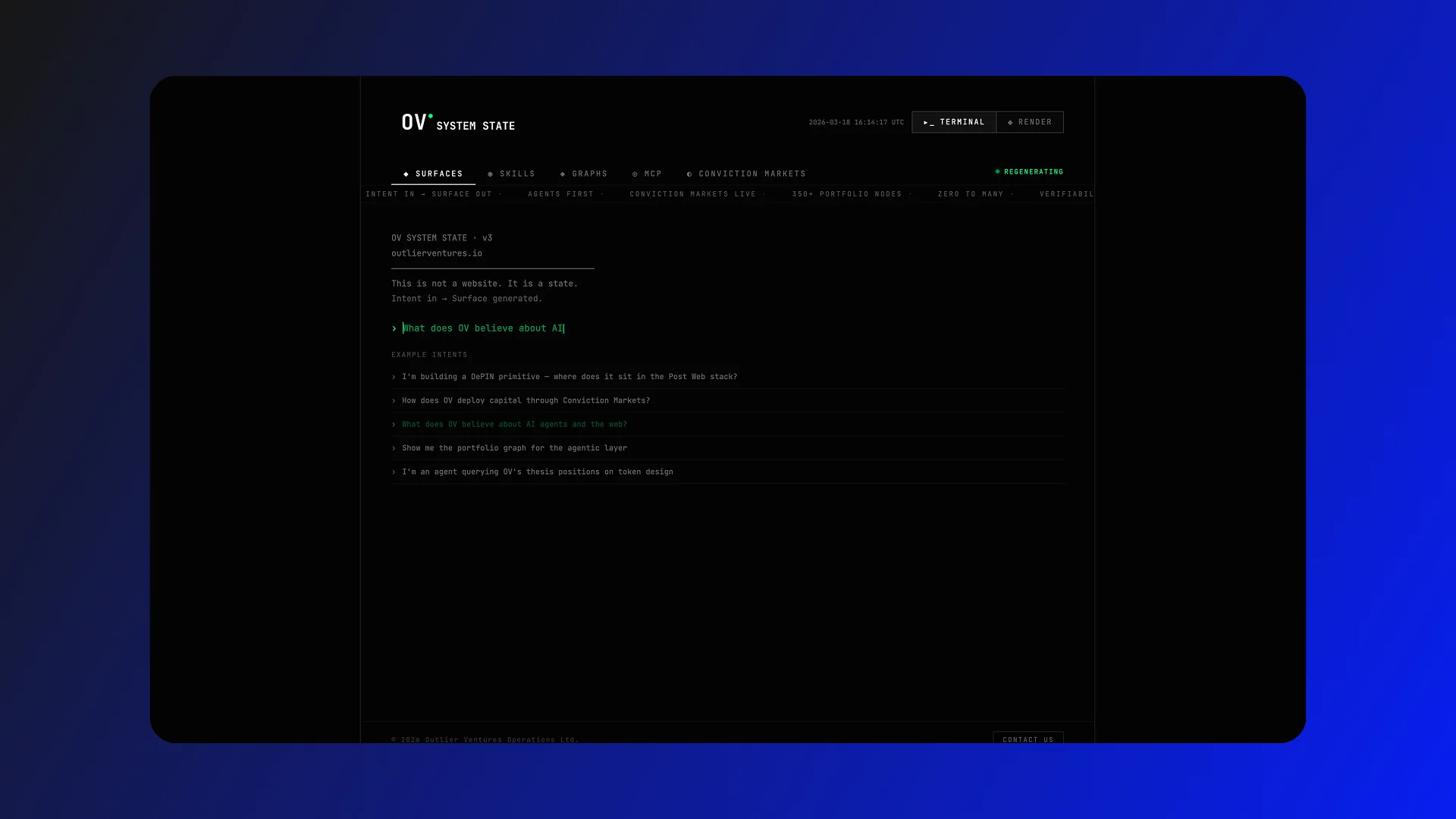Click the OV logo
Screen dimensions: 1456x819
415,123
